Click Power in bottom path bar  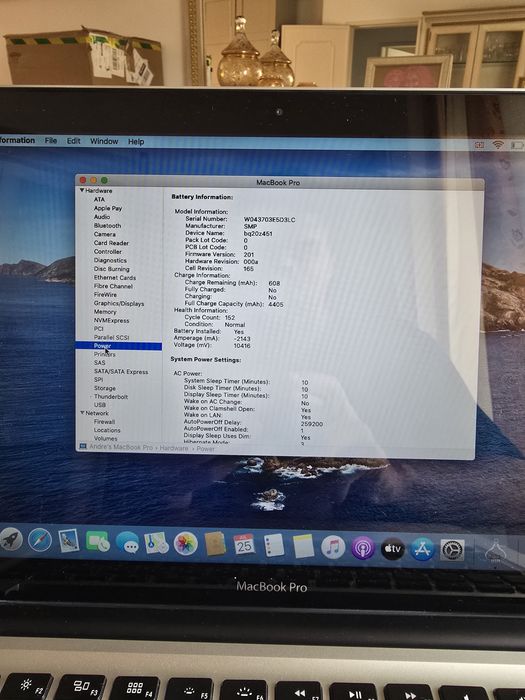coord(205,448)
